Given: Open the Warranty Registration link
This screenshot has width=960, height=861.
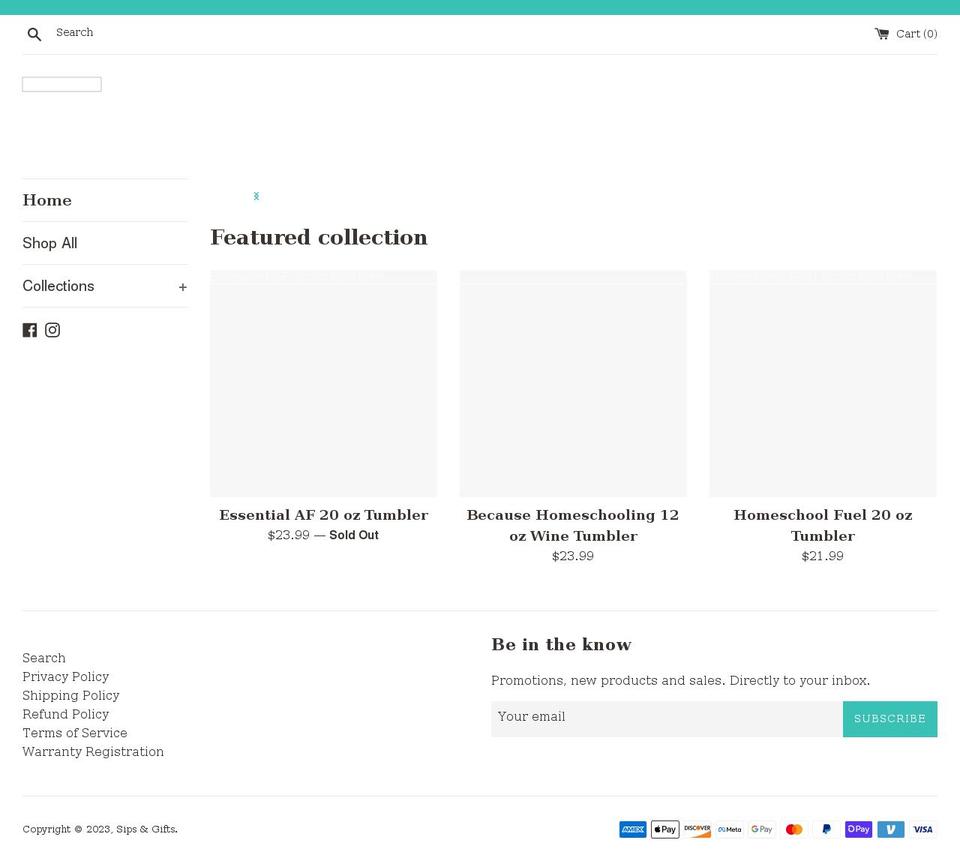Looking at the screenshot, I should click(x=93, y=752).
